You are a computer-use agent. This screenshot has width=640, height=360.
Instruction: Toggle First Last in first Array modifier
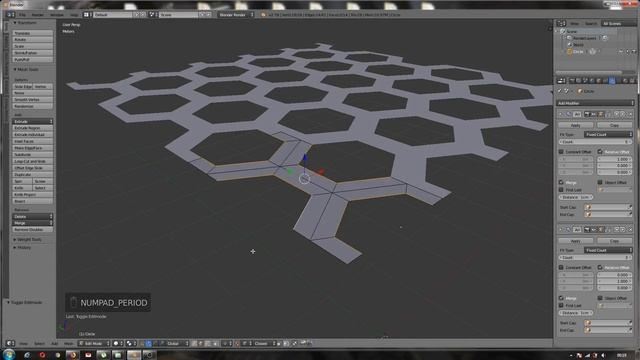pos(561,190)
